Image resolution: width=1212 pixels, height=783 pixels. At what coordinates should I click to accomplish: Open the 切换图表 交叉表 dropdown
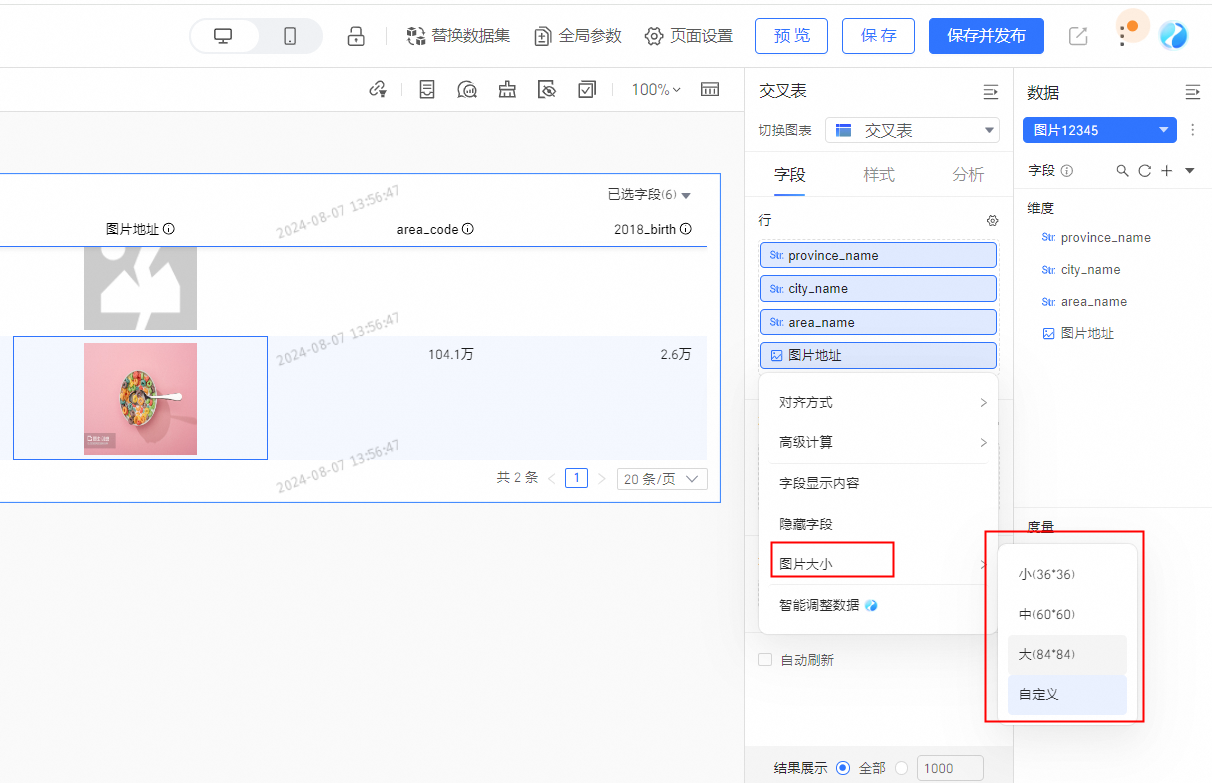(x=911, y=130)
